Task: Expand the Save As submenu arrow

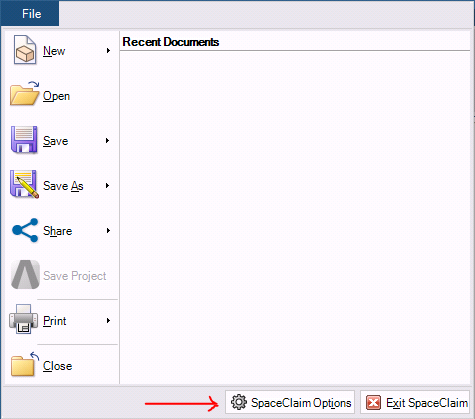Action: point(107,186)
